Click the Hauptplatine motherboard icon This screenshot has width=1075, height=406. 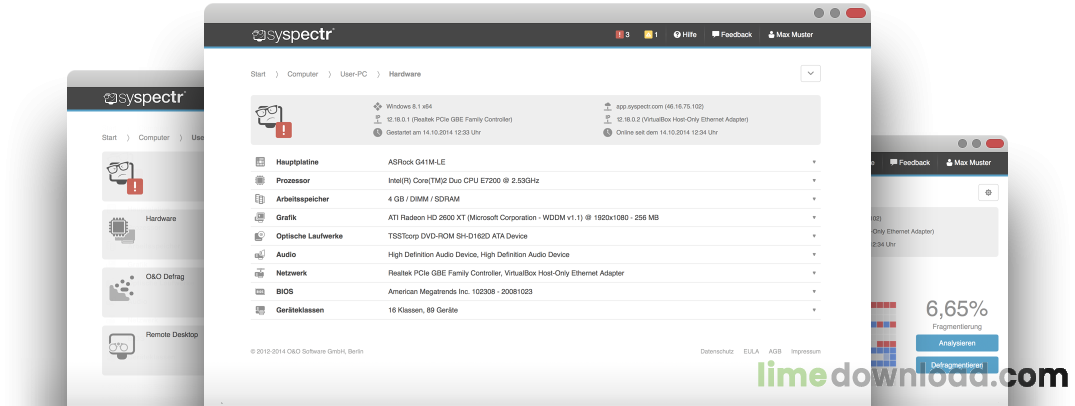point(260,162)
